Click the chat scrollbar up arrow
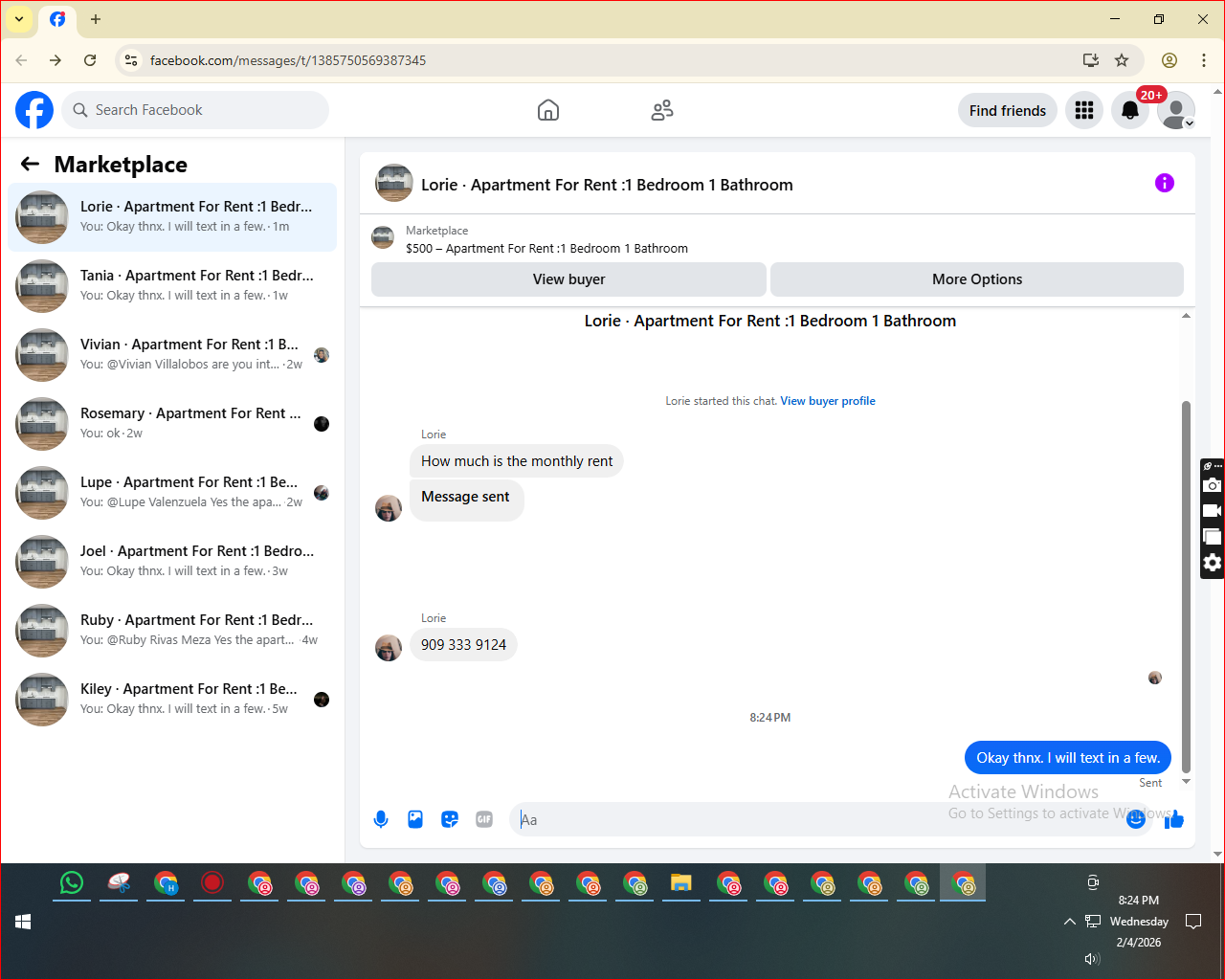 [1186, 316]
